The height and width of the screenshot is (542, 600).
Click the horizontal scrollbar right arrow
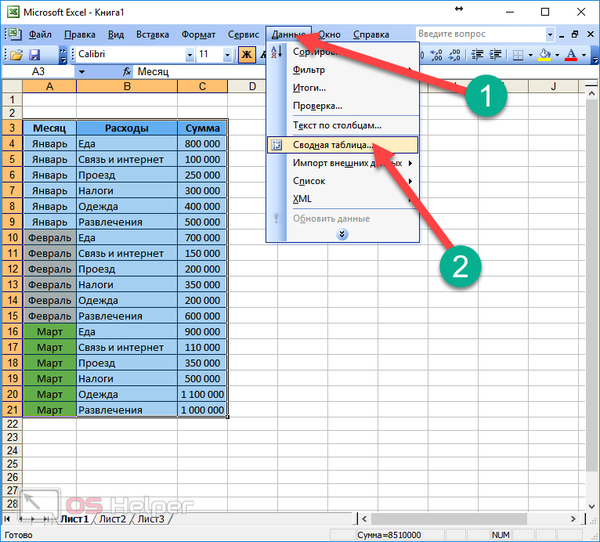pyautogui.click(x=573, y=519)
